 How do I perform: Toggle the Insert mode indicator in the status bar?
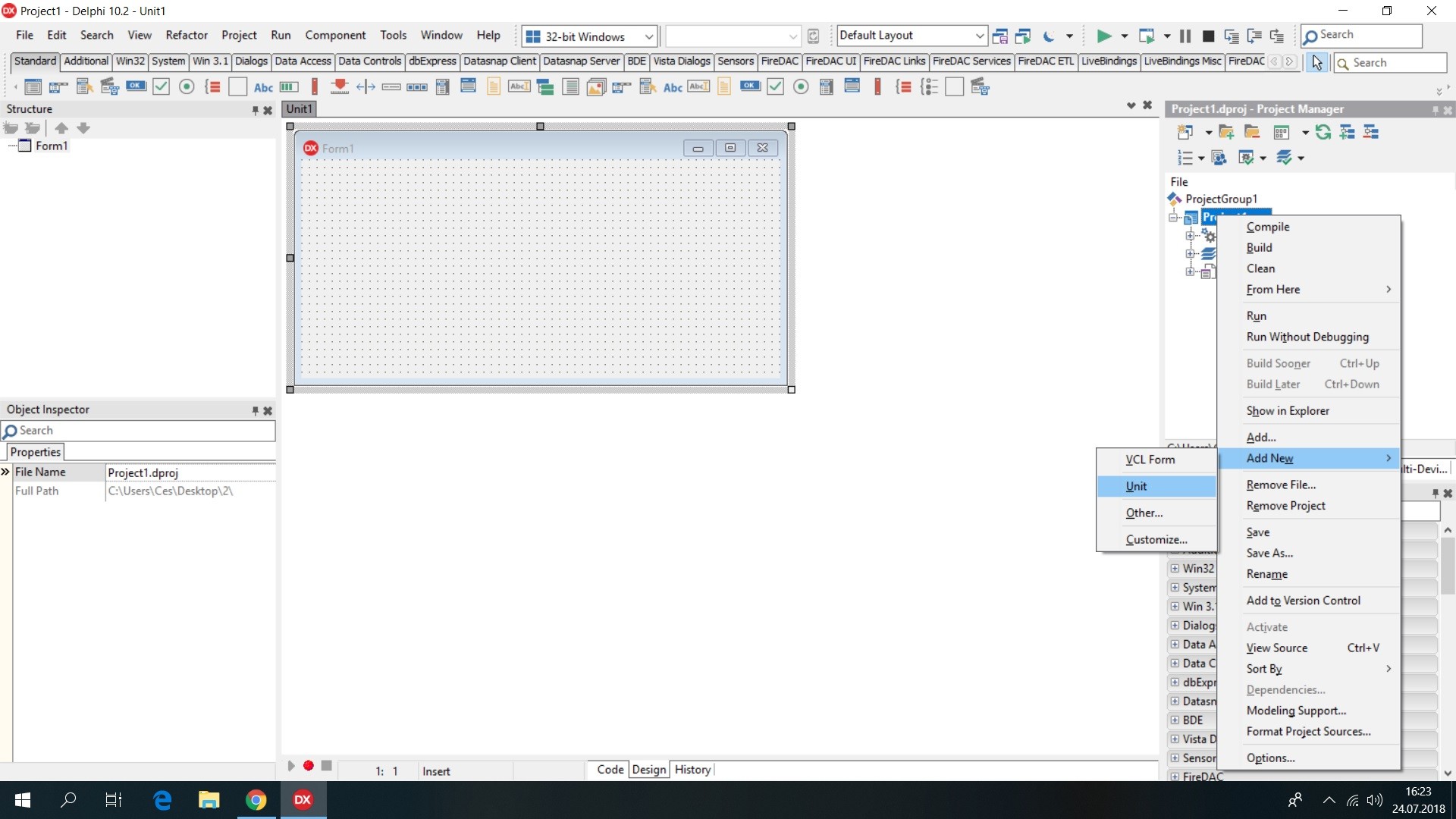point(436,771)
